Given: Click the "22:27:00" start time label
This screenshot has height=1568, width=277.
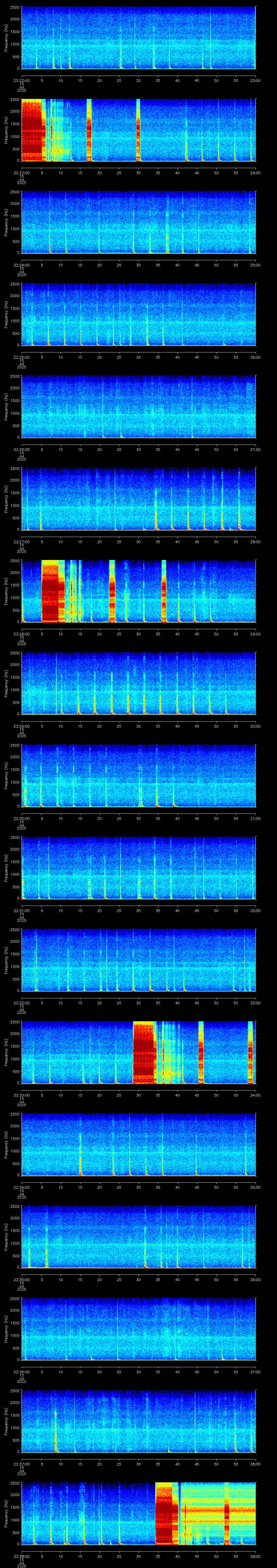Looking at the screenshot, I should coord(21,542).
